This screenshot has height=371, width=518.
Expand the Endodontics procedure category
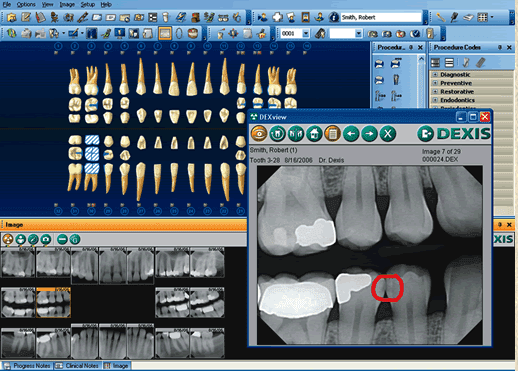(x=435, y=100)
